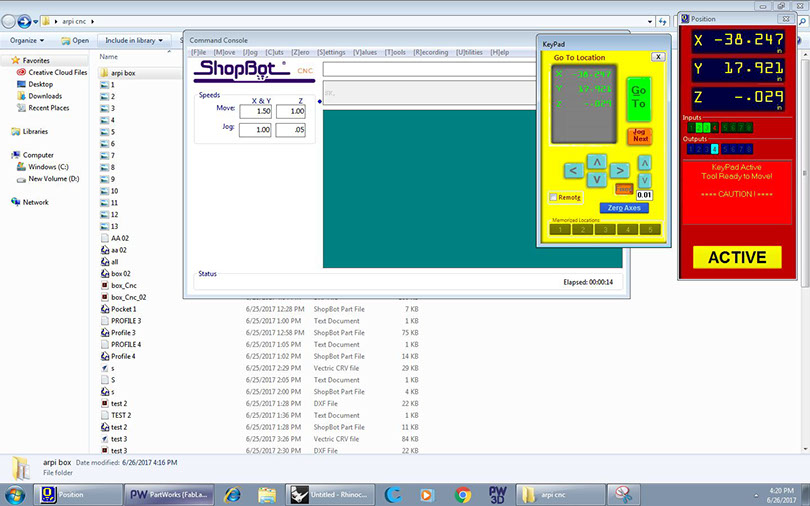Image resolution: width=810 pixels, height=506 pixels.
Task: Select Downloads in Favorites sidebar
Action: pyautogui.click(x=39, y=96)
